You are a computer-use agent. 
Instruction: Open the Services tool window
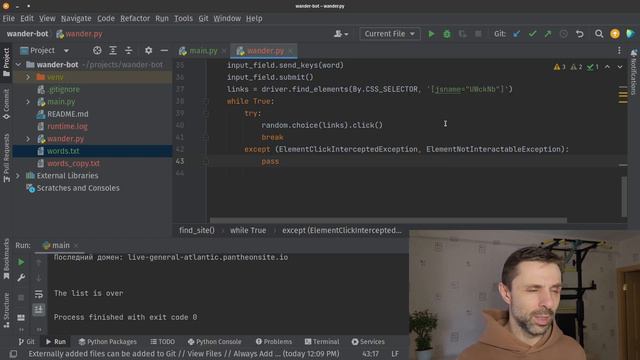(x=368, y=342)
